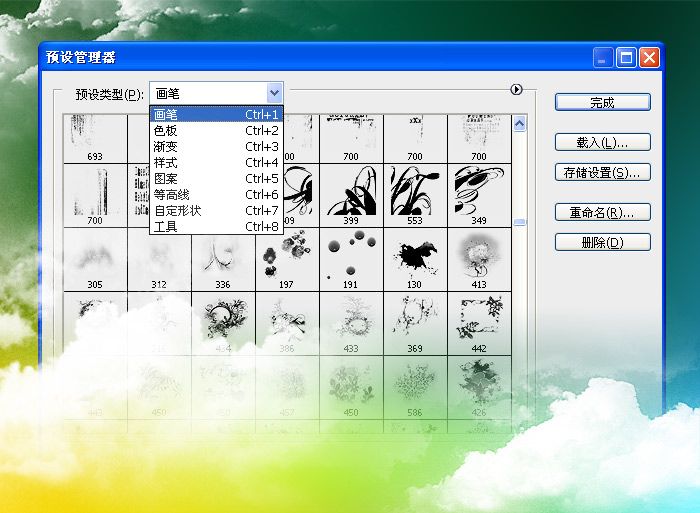Select the floral brush preset 553
This screenshot has width=700, height=513.
point(415,190)
